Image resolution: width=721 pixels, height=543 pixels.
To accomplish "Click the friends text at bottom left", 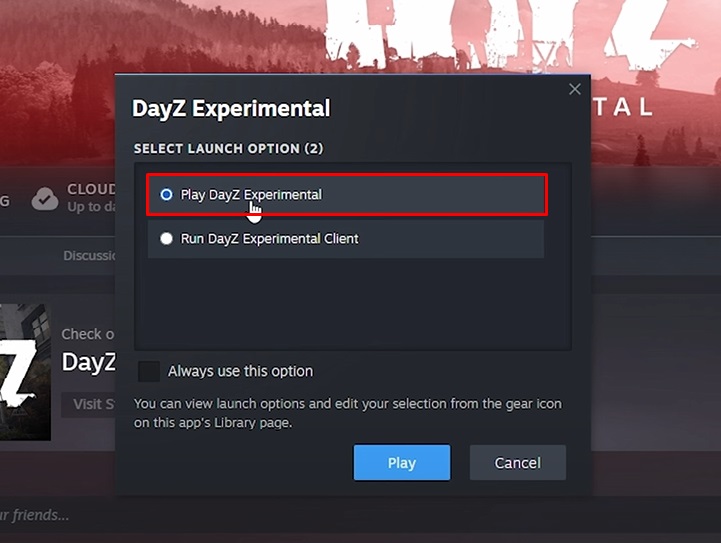I will [34, 515].
